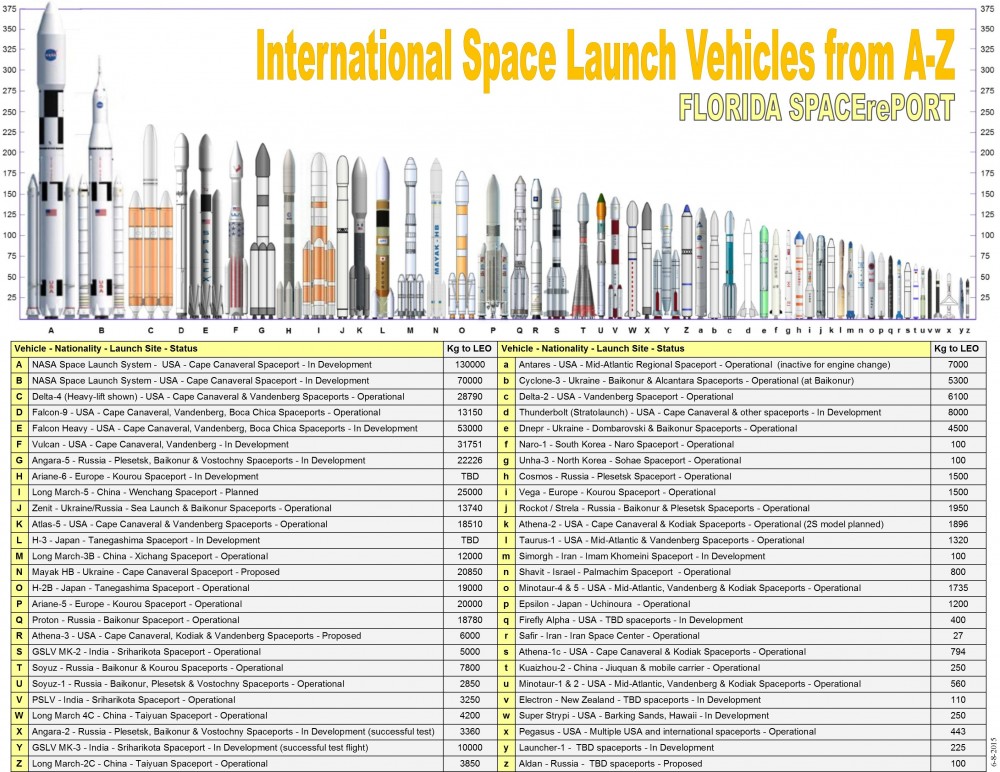Image resolution: width=1000 pixels, height=772 pixels.
Task: Click the orange Delta-4 Heavy rocket image above letter C
Action: [x=151, y=222]
